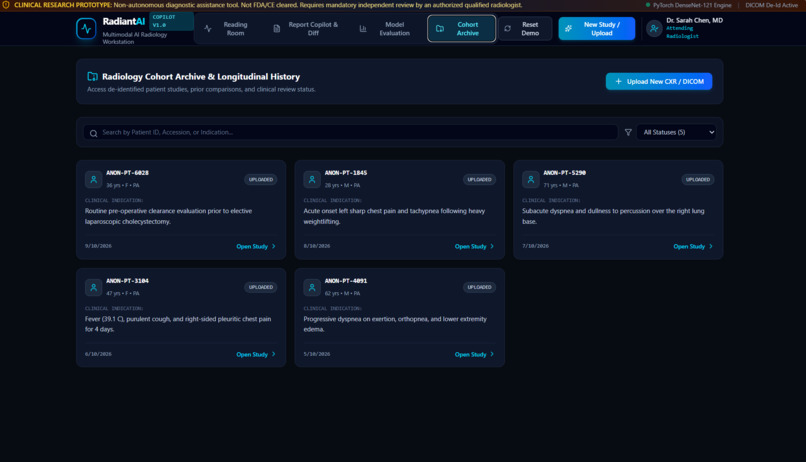Click the patient icon on ANON-PT-5290
This screenshot has height=462, width=806.
click(x=530, y=179)
